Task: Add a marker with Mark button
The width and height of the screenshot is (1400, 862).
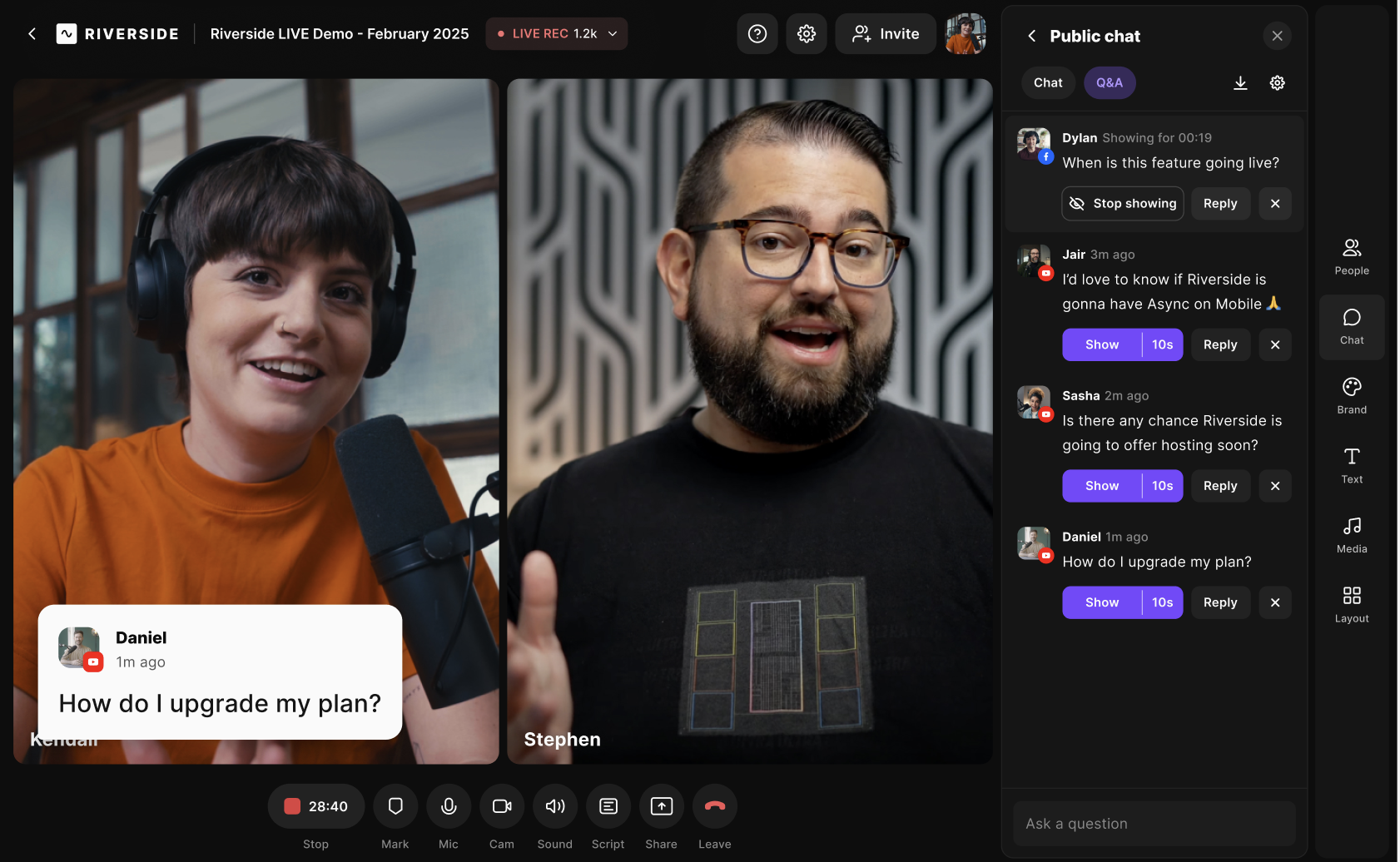Action: click(395, 806)
